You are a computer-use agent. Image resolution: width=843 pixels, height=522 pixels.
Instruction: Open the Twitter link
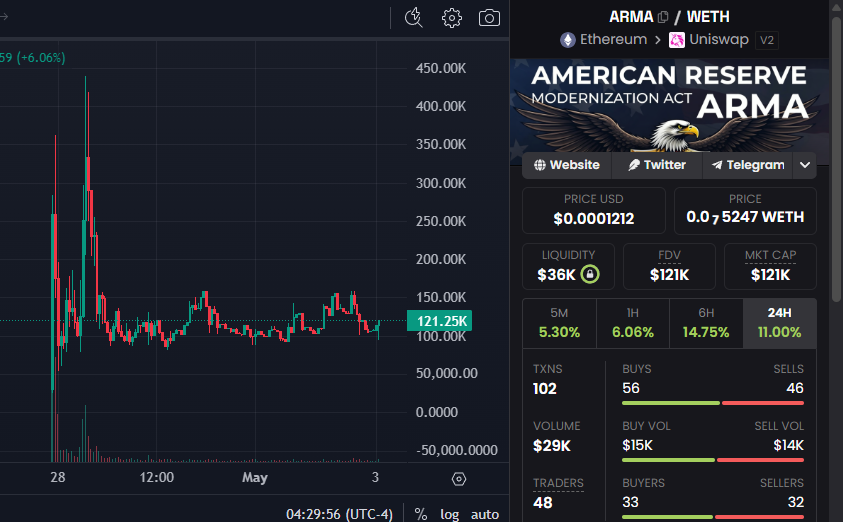[657, 165]
